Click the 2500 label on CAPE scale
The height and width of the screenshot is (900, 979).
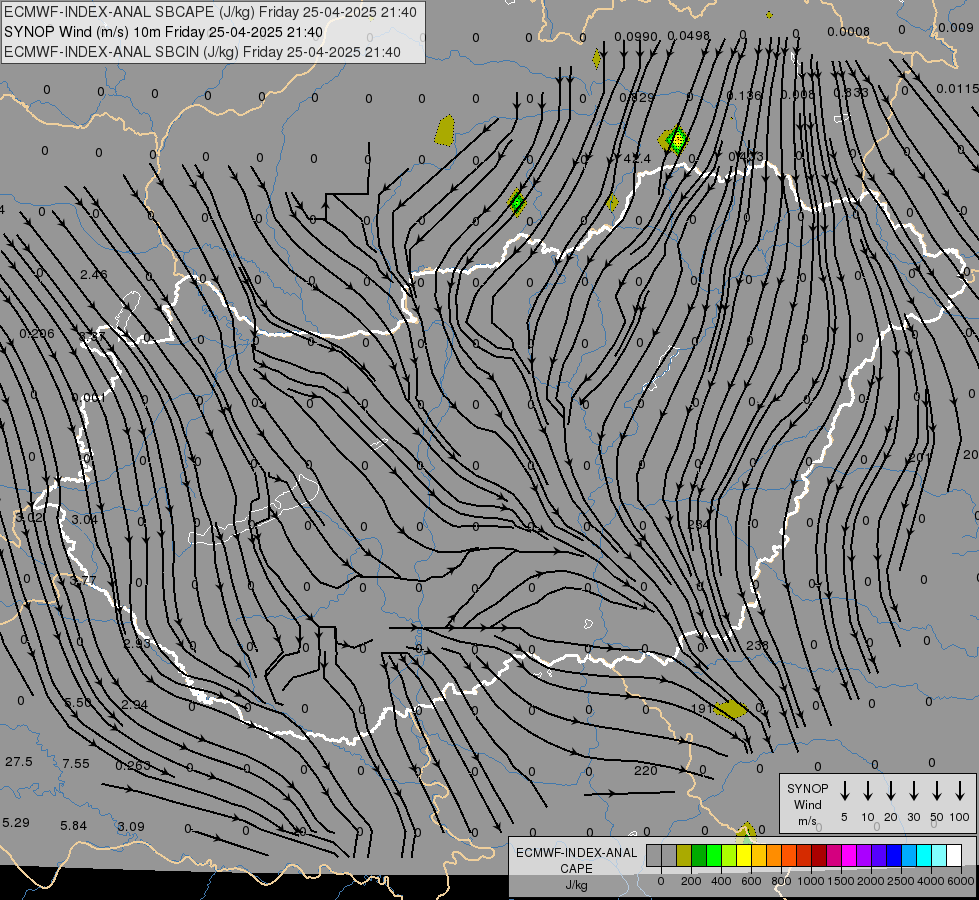point(901,881)
